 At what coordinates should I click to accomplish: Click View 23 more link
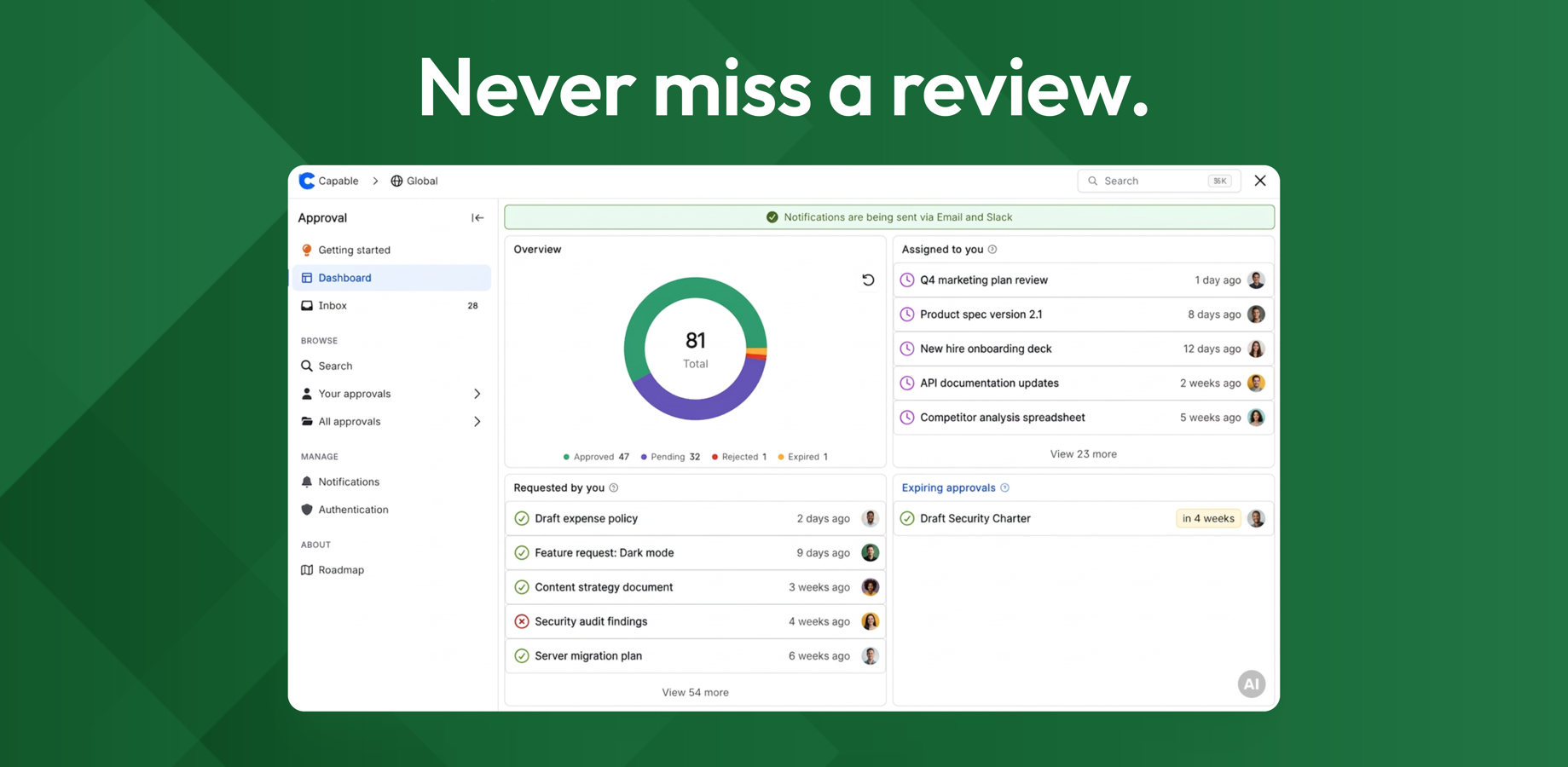click(1083, 454)
